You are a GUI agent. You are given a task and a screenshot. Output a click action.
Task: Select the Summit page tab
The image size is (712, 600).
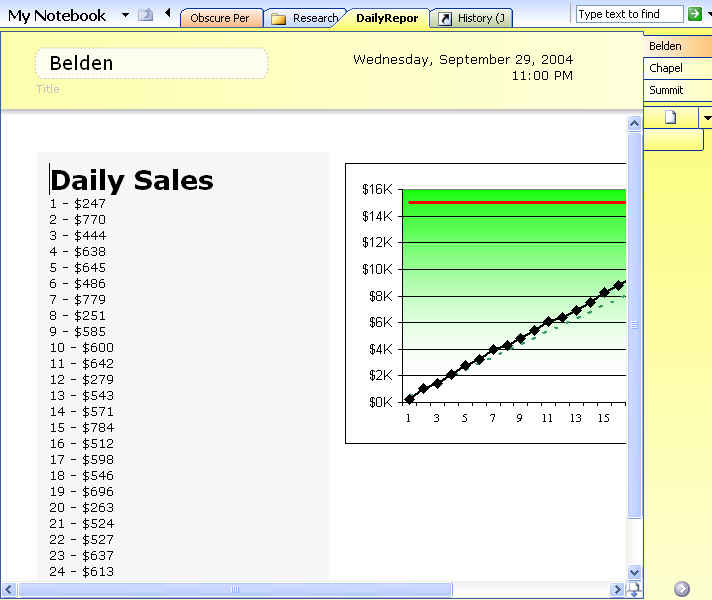tap(677, 90)
